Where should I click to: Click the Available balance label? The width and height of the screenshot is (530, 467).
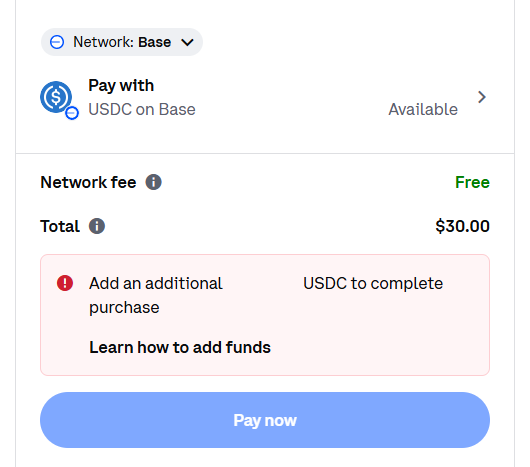tap(423, 109)
